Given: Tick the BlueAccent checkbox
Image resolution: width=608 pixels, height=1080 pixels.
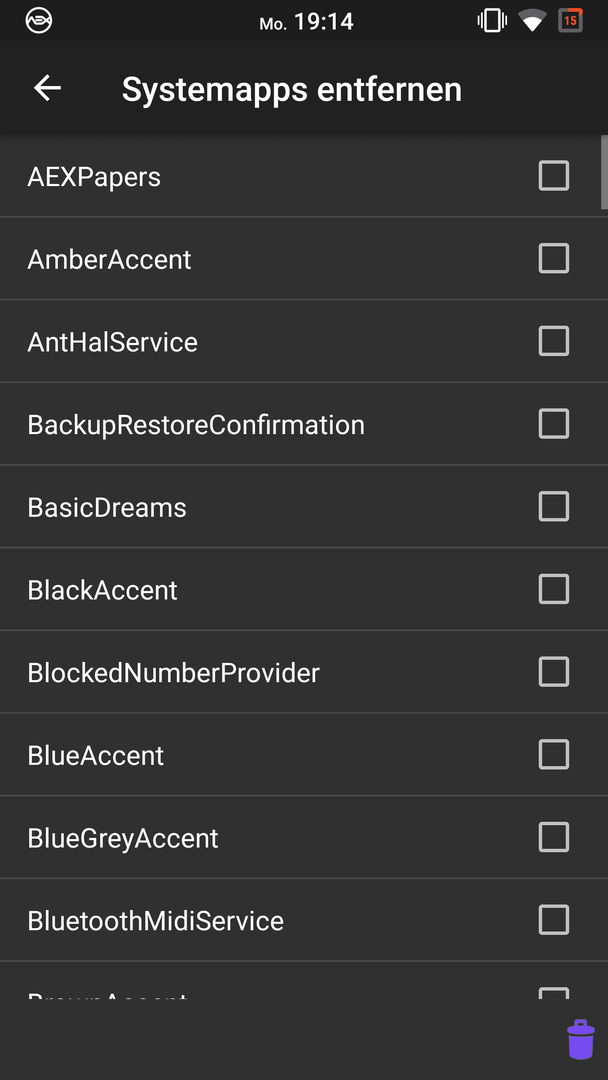Looking at the screenshot, I should 554,754.
